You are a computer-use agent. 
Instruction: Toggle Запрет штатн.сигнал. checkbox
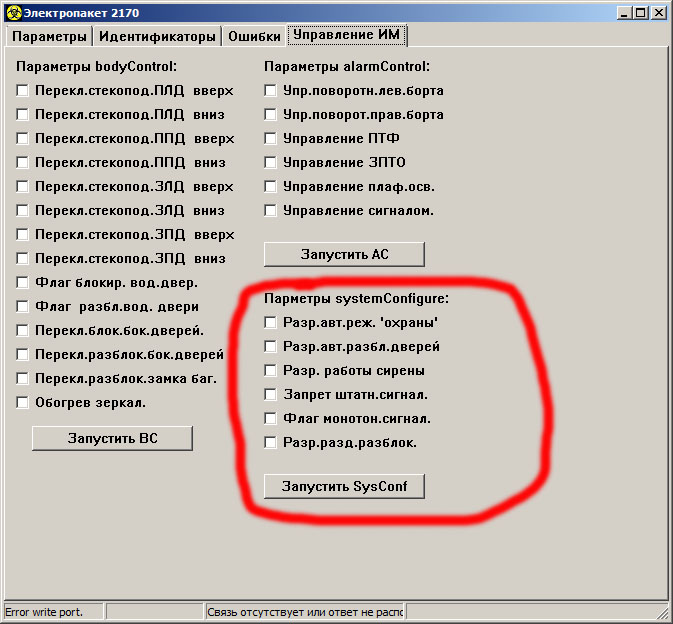pos(270,394)
